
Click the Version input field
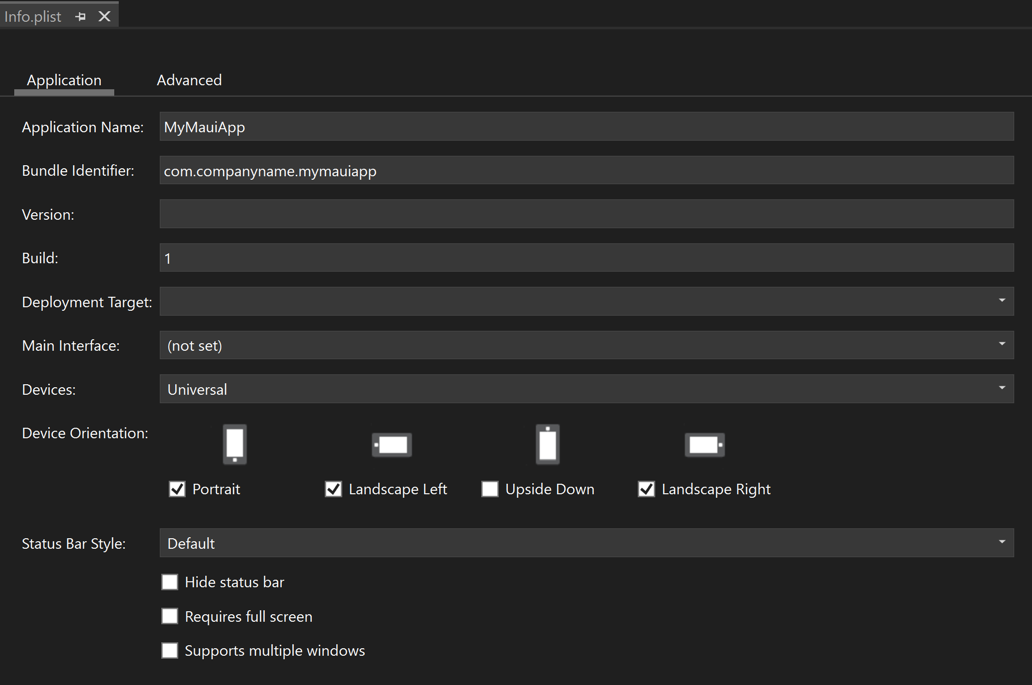[587, 213]
